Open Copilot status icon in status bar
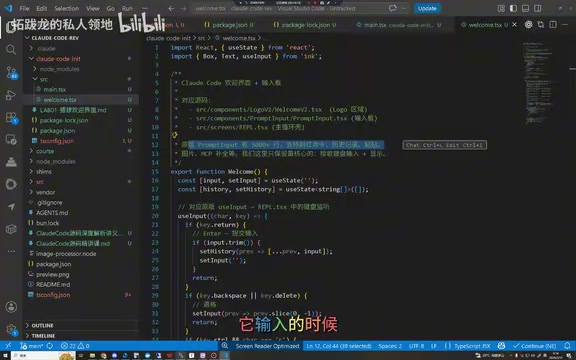Viewport: 576px width, 360px height. pyautogui.click(x=501, y=346)
